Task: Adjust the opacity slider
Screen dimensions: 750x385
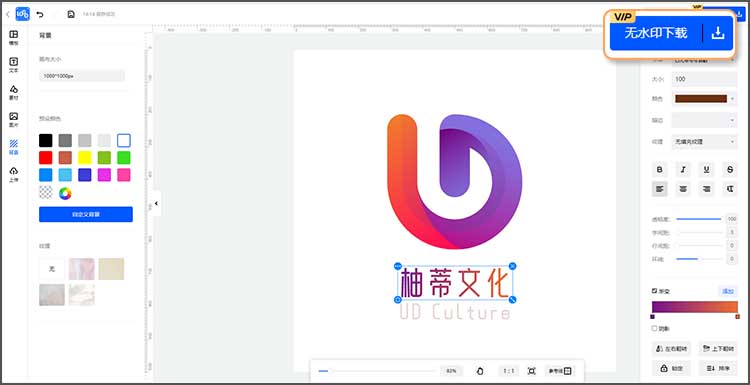Action: [x=699, y=219]
